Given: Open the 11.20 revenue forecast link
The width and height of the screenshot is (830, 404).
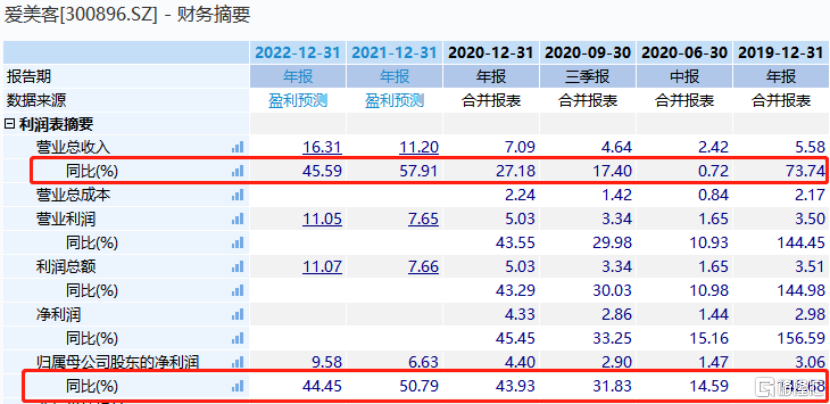Looking at the screenshot, I should click(419, 147).
